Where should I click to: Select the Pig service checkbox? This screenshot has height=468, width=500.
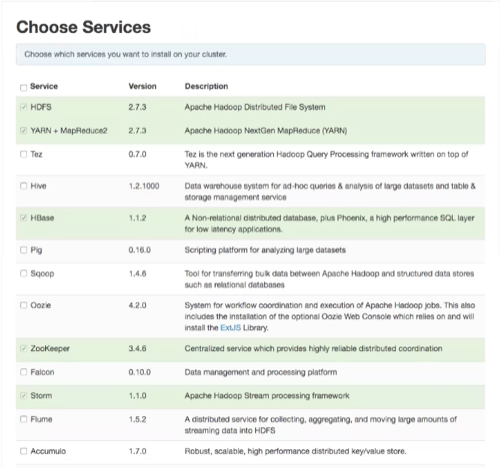click(23, 250)
